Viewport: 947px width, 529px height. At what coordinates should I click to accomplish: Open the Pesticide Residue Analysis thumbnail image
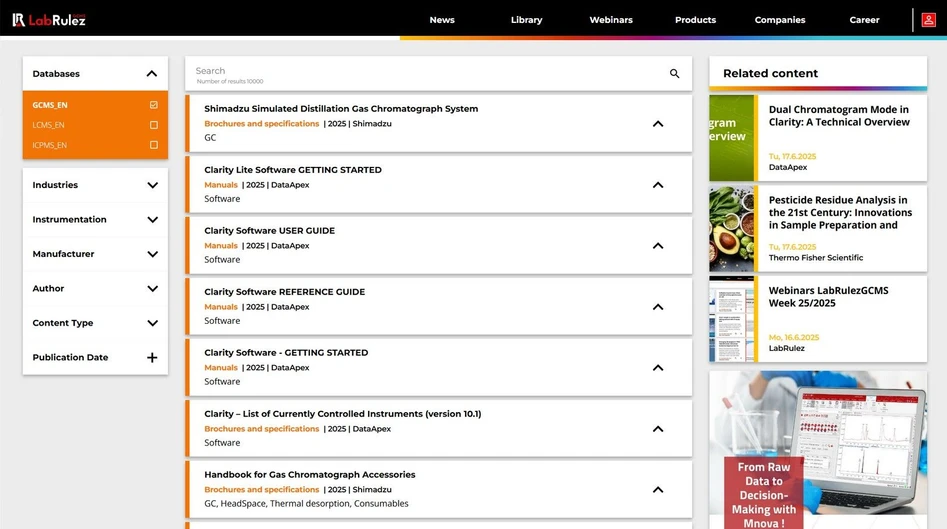(732, 229)
